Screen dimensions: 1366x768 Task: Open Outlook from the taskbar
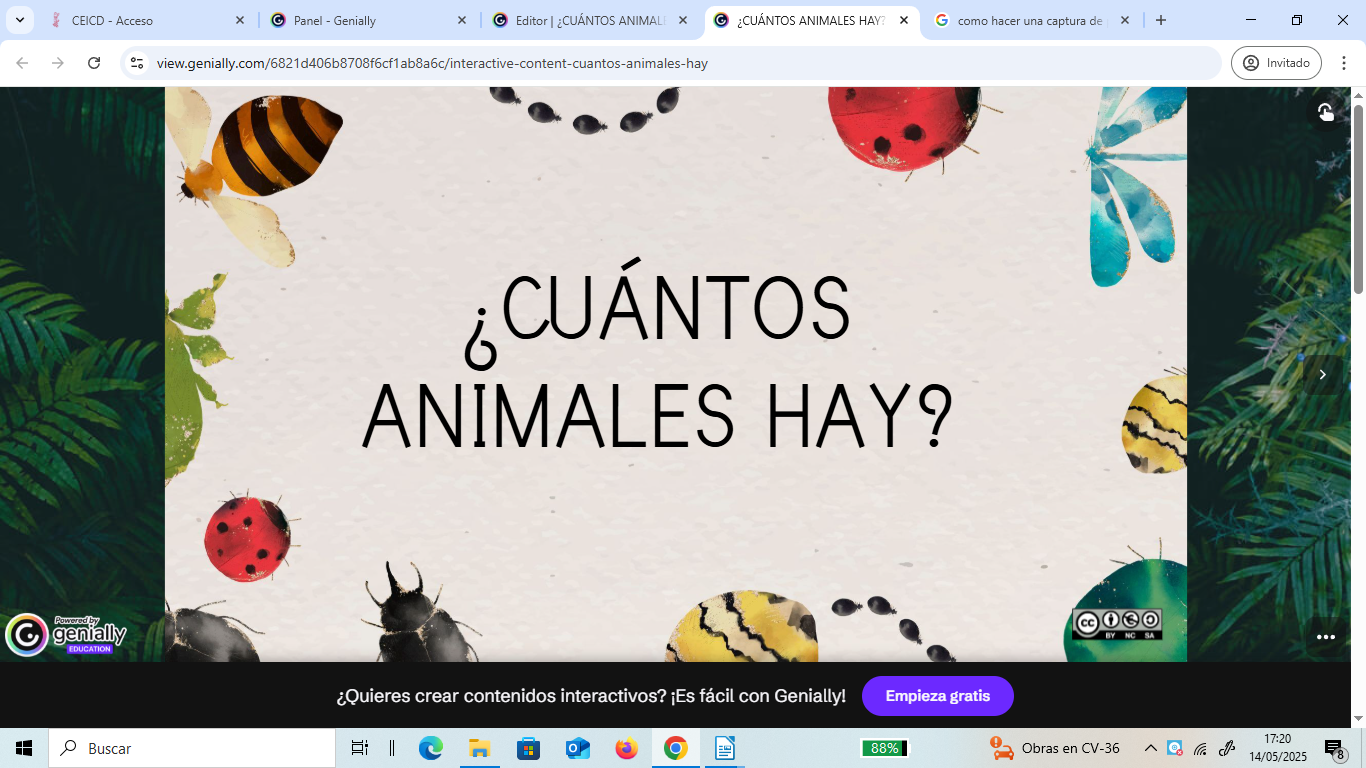point(577,747)
